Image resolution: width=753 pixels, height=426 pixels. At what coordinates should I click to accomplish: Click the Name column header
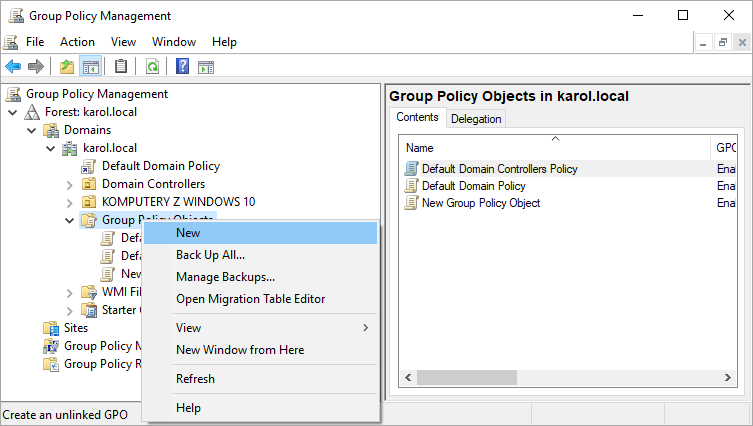[x=420, y=148]
